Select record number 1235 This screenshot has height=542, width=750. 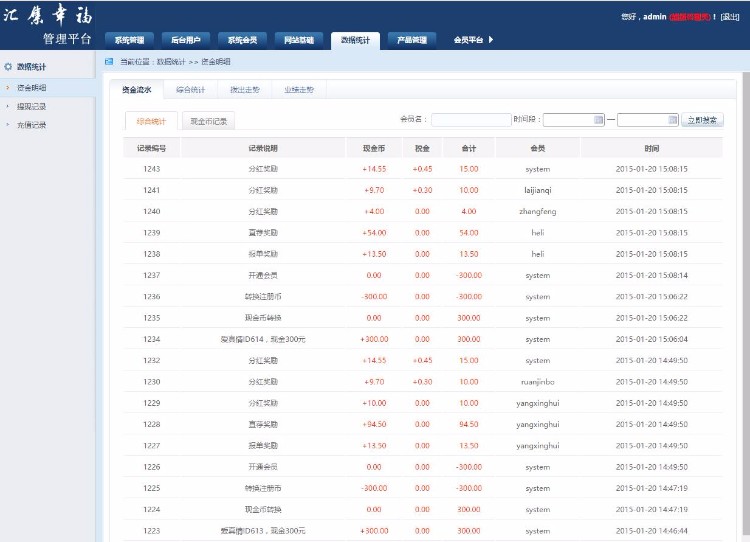click(152, 318)
